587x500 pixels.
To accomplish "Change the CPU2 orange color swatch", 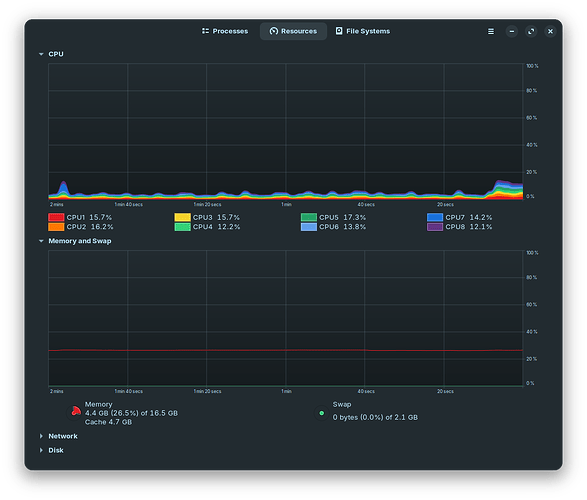I will pyautogui.click(x=56, y=227).
